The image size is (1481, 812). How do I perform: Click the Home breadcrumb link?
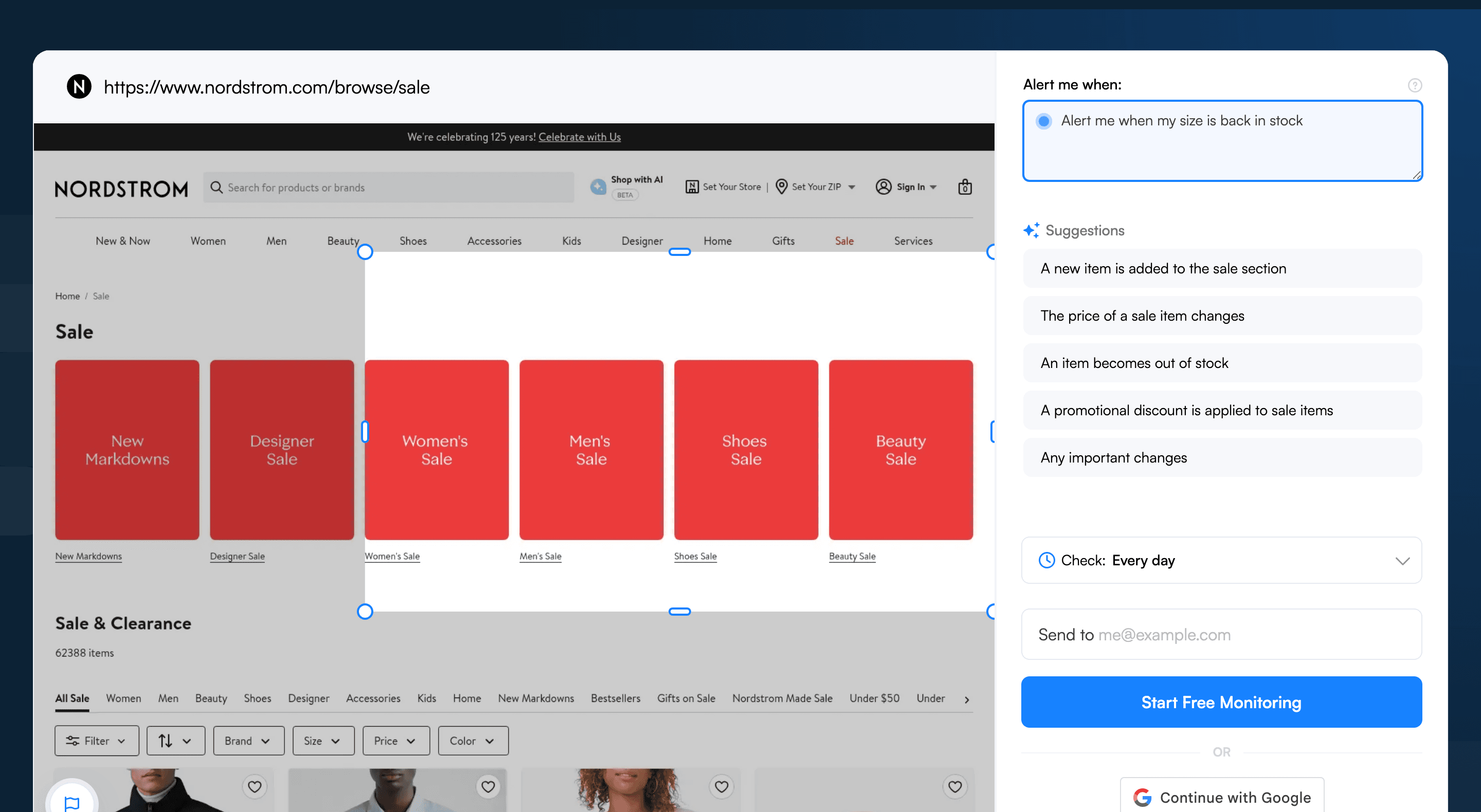[67, 296]
